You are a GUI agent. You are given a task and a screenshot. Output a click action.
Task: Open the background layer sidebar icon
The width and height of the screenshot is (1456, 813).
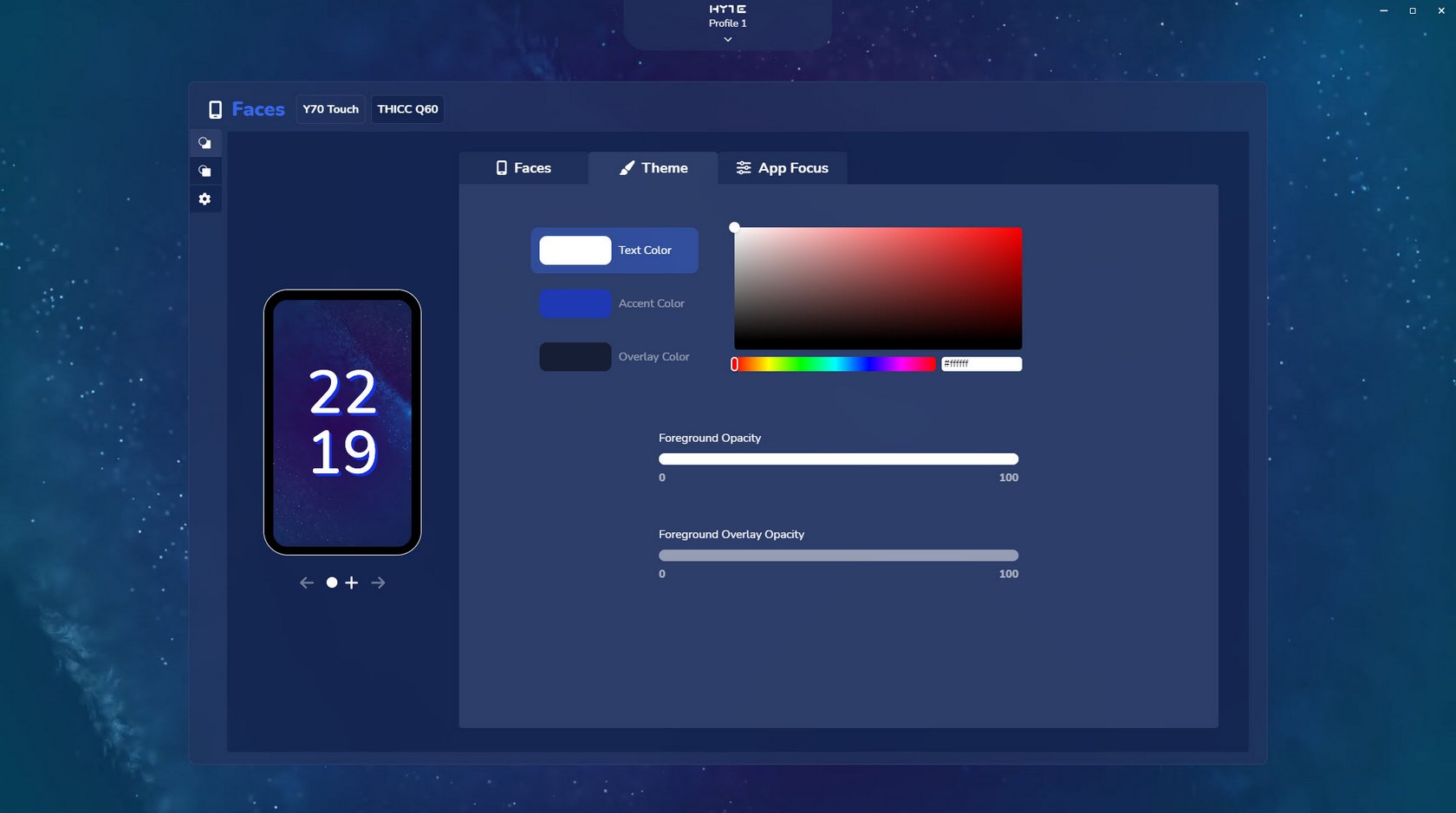coord(205,171)
